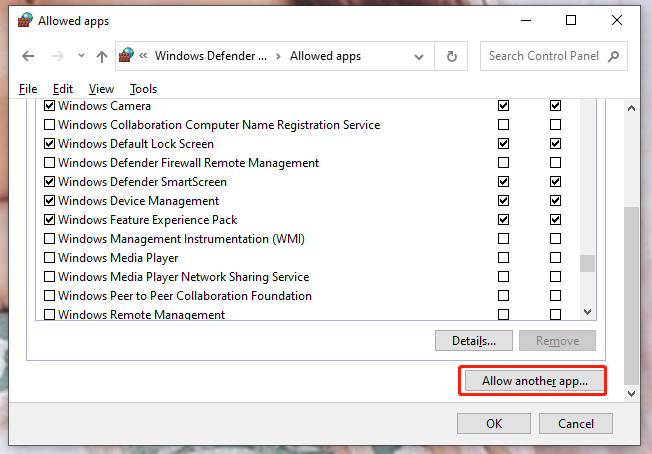This screenshot has height=454, width=652.
Task: Go back using the Back arrow
Action: click(x=28, y=56)
